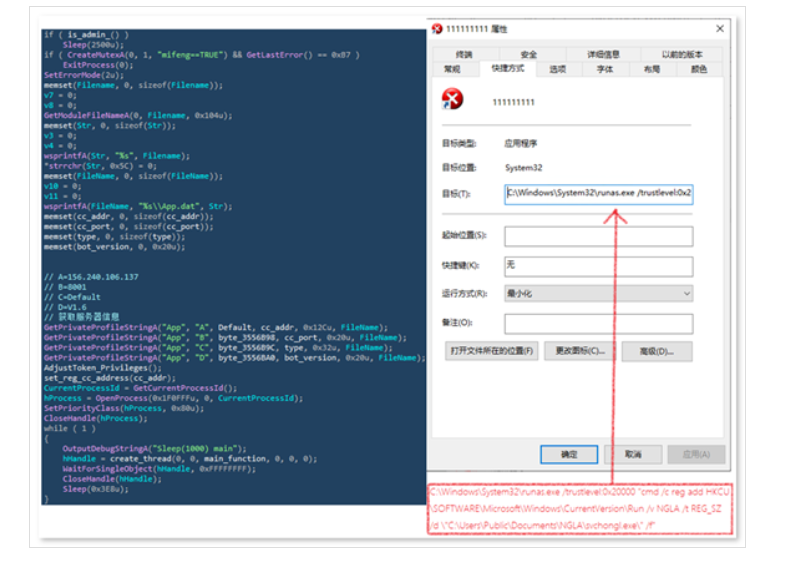The image size is (786, 564).
Task: Click the 快捷键(K) field showing 无
Action: pyautogui.click(x=599, y=266)
